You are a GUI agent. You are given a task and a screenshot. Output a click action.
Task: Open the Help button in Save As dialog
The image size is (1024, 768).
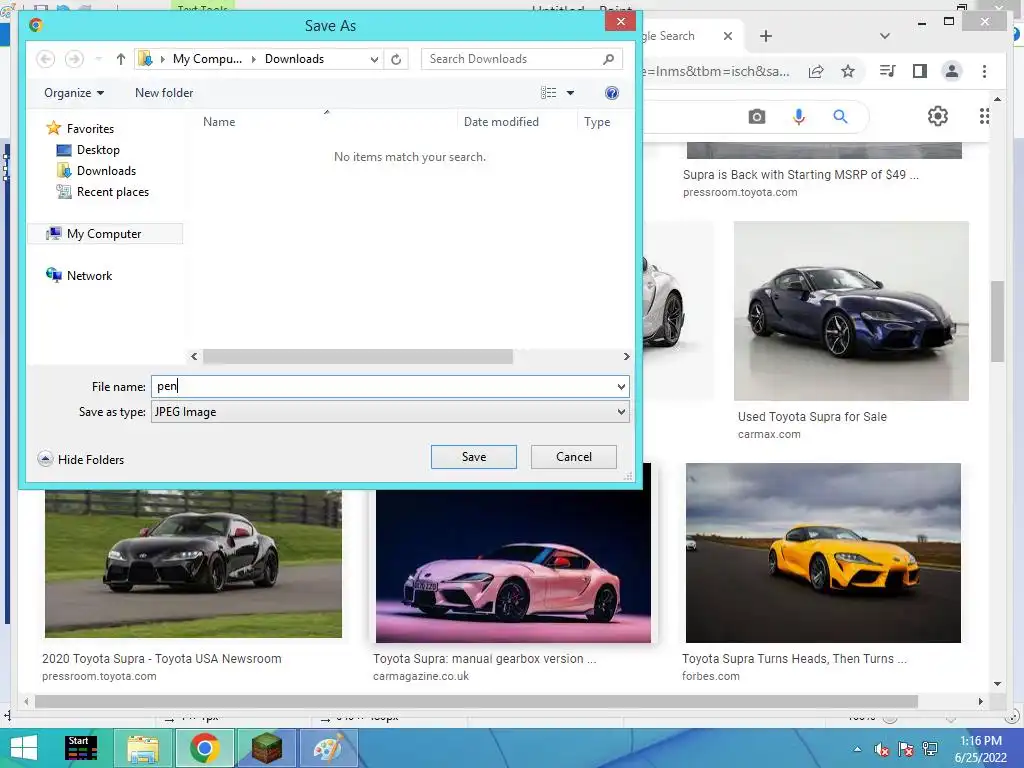click(x=611, y=93)
